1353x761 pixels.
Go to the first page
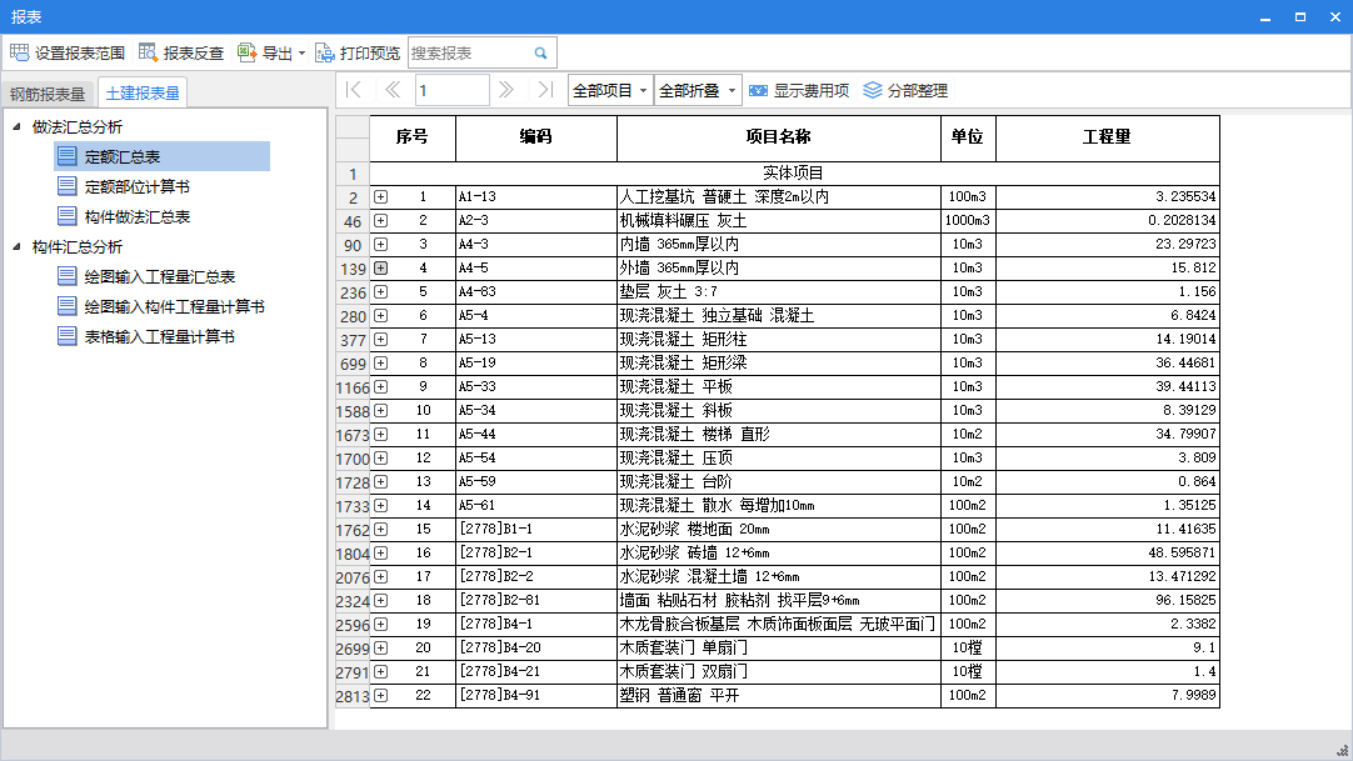click(x=354, y=90)
